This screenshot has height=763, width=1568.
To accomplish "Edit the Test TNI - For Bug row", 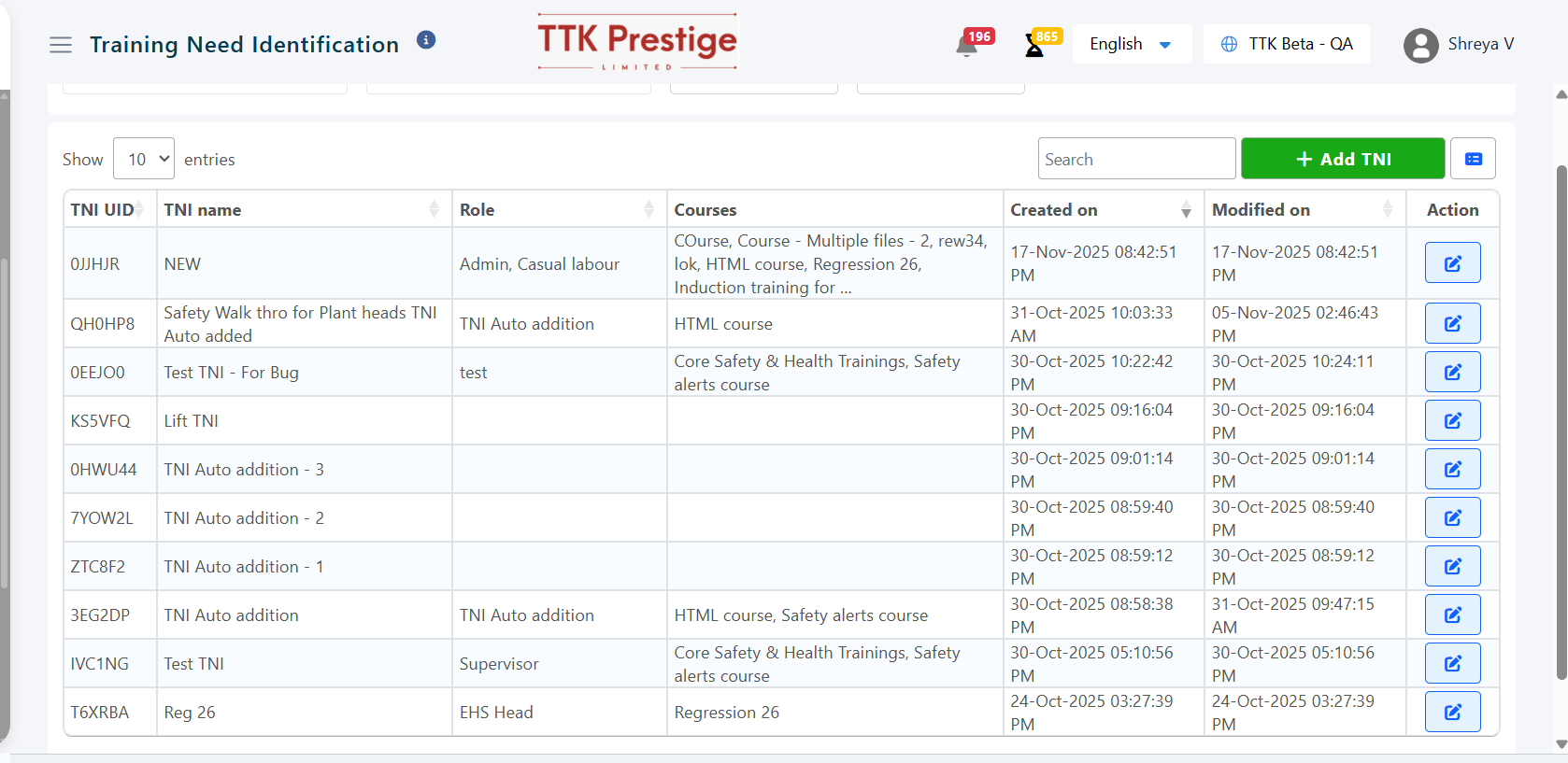I will pyautogui.click(x=1452, y=372).
